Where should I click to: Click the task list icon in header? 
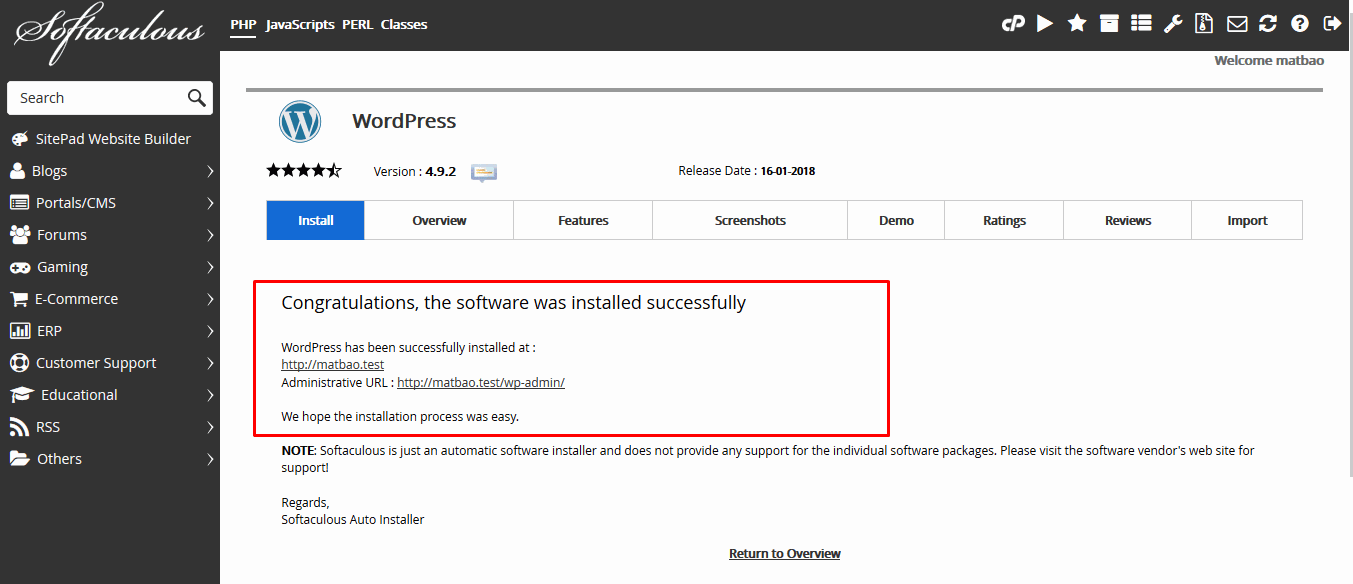(x=1141, y=24)
